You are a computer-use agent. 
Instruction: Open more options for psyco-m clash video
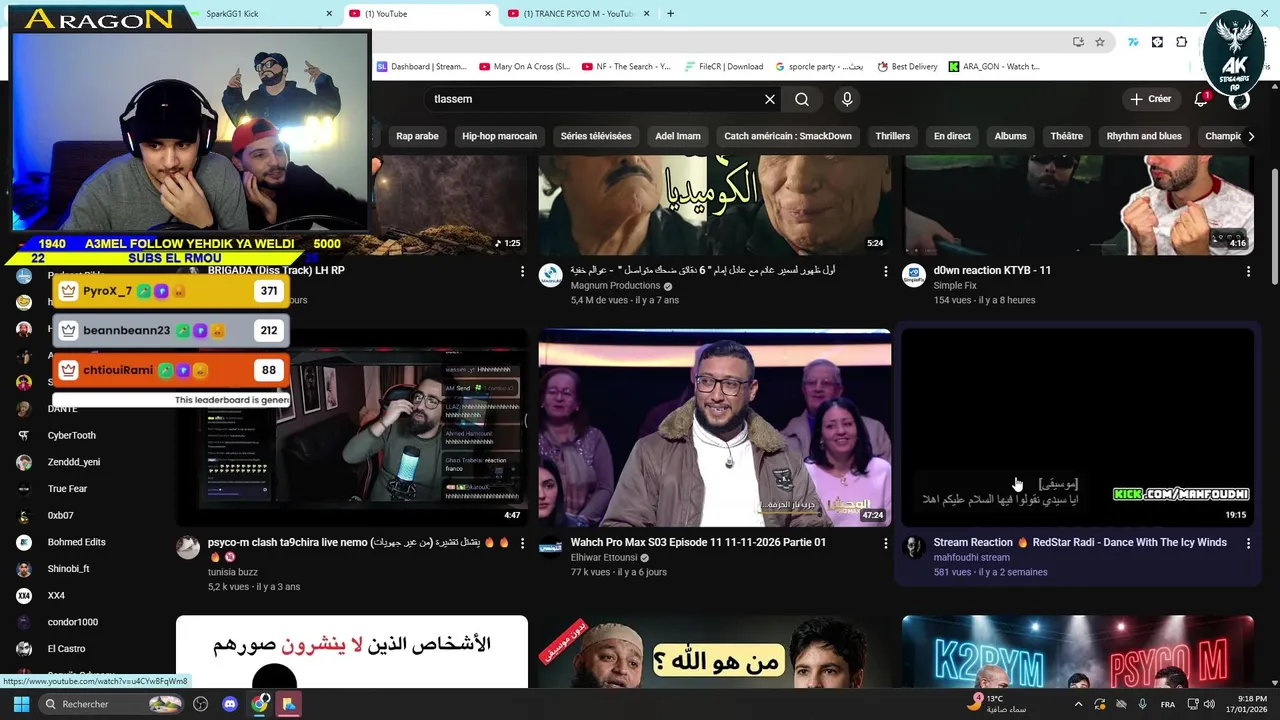522,543
